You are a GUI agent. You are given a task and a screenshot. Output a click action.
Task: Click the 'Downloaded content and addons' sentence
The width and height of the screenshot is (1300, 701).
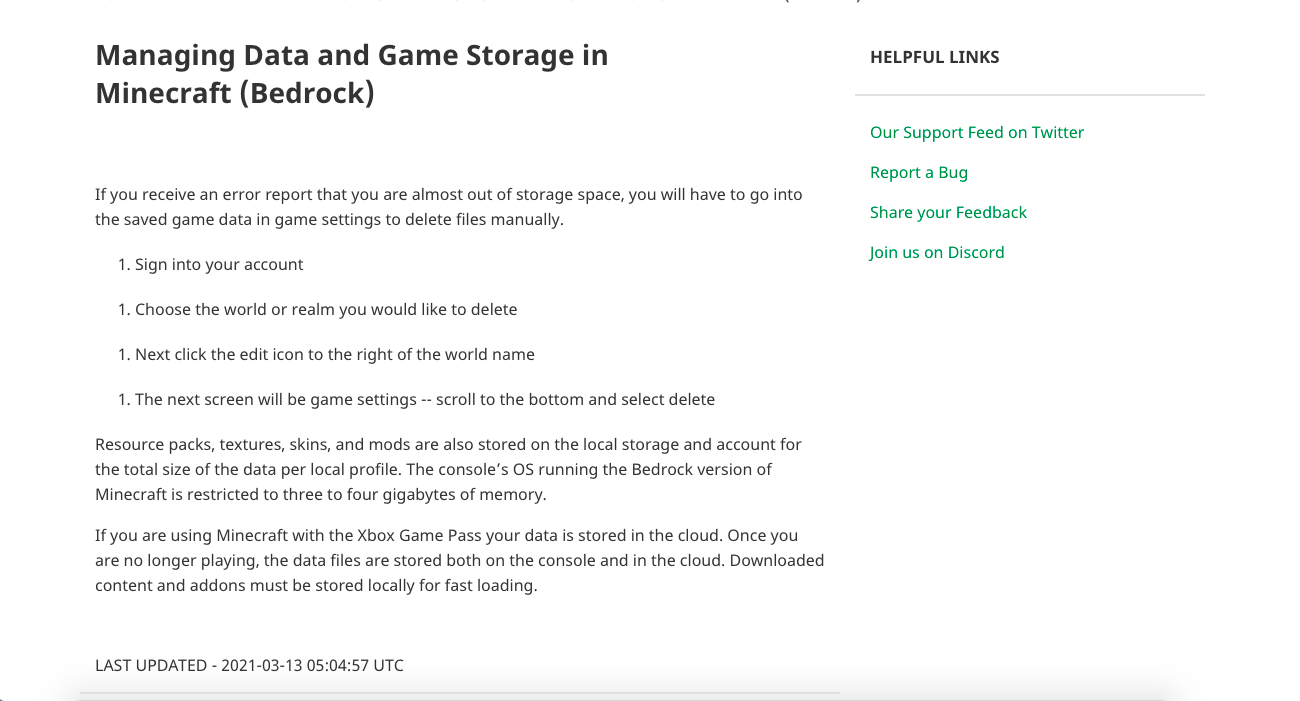[x=316, y=585]
